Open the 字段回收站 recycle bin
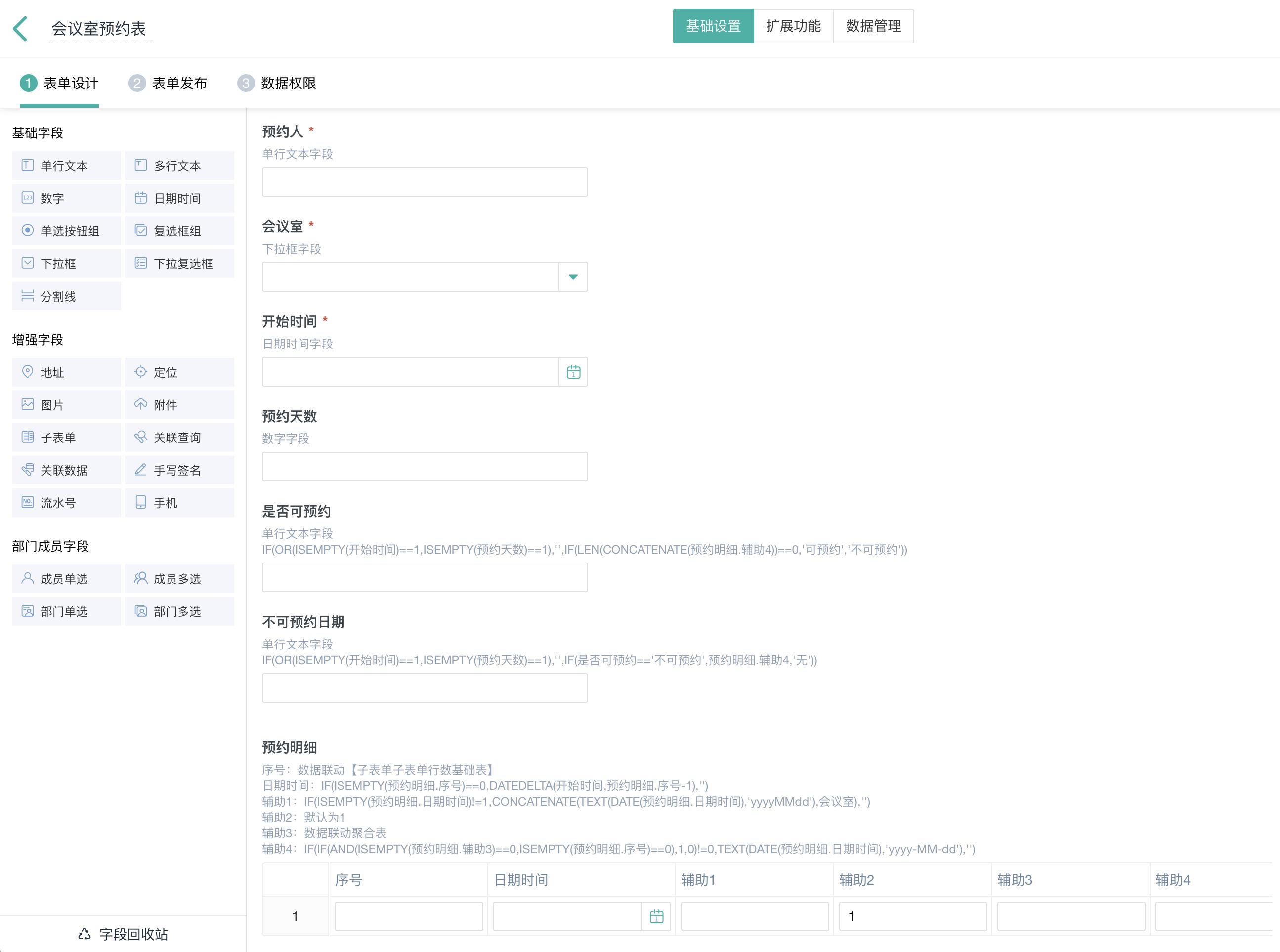Viewport: 1280px width, 952px height. 123,934
